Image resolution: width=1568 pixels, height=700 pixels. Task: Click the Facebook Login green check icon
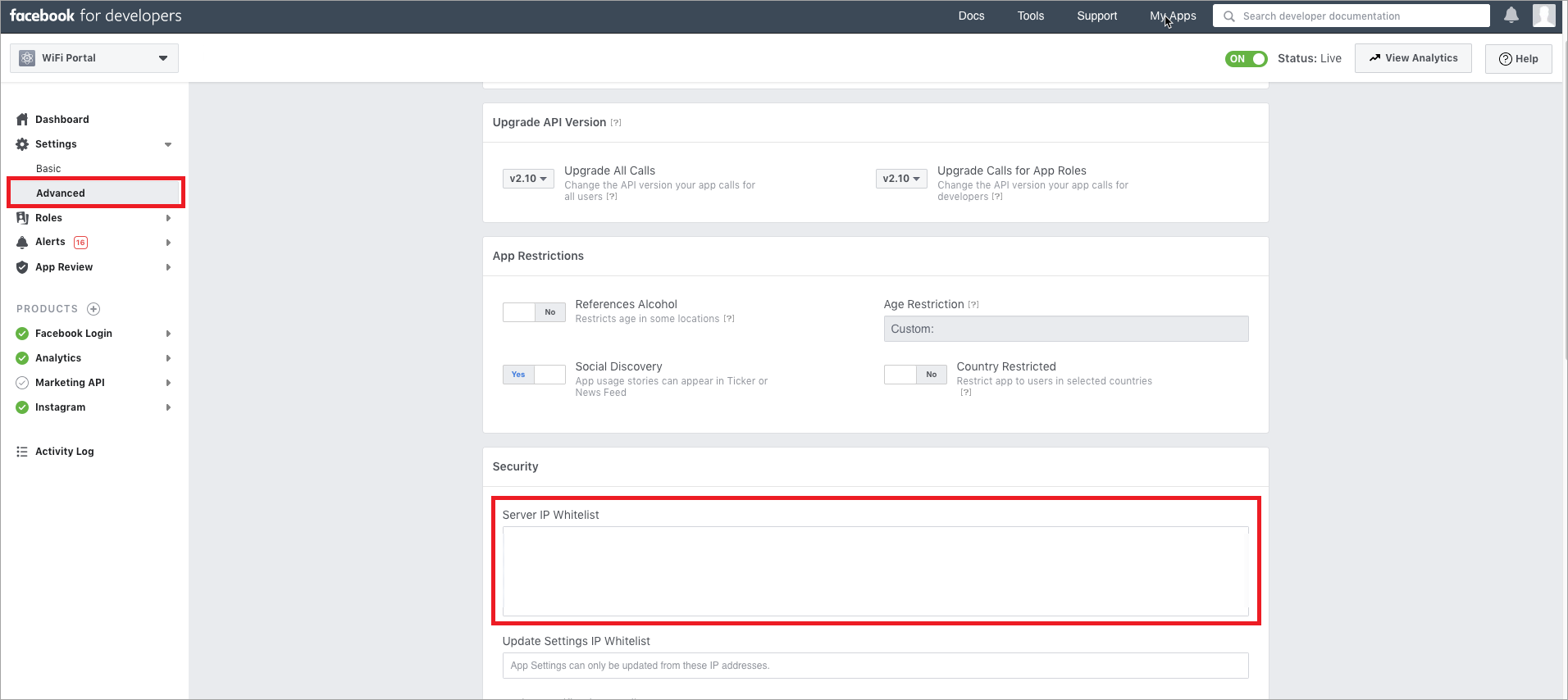tap(22, 334)
